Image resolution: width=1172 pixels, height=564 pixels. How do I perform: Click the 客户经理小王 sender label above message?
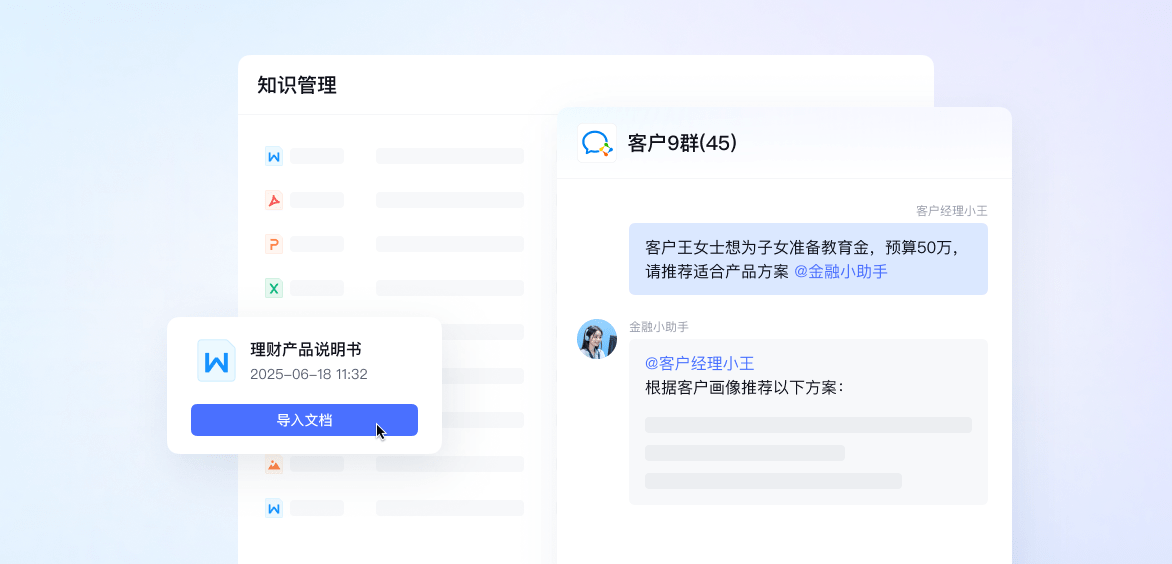(951, 211)
